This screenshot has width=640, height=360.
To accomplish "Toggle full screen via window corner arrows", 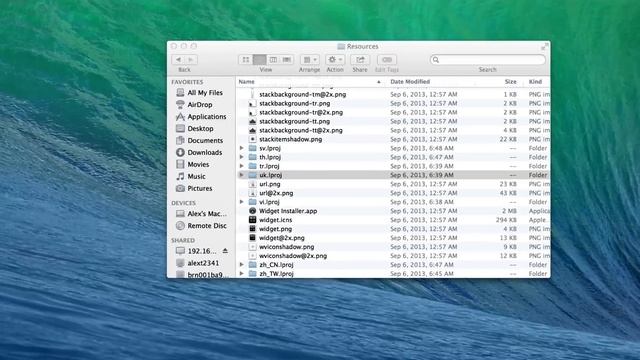I will [x=544, y=47].
